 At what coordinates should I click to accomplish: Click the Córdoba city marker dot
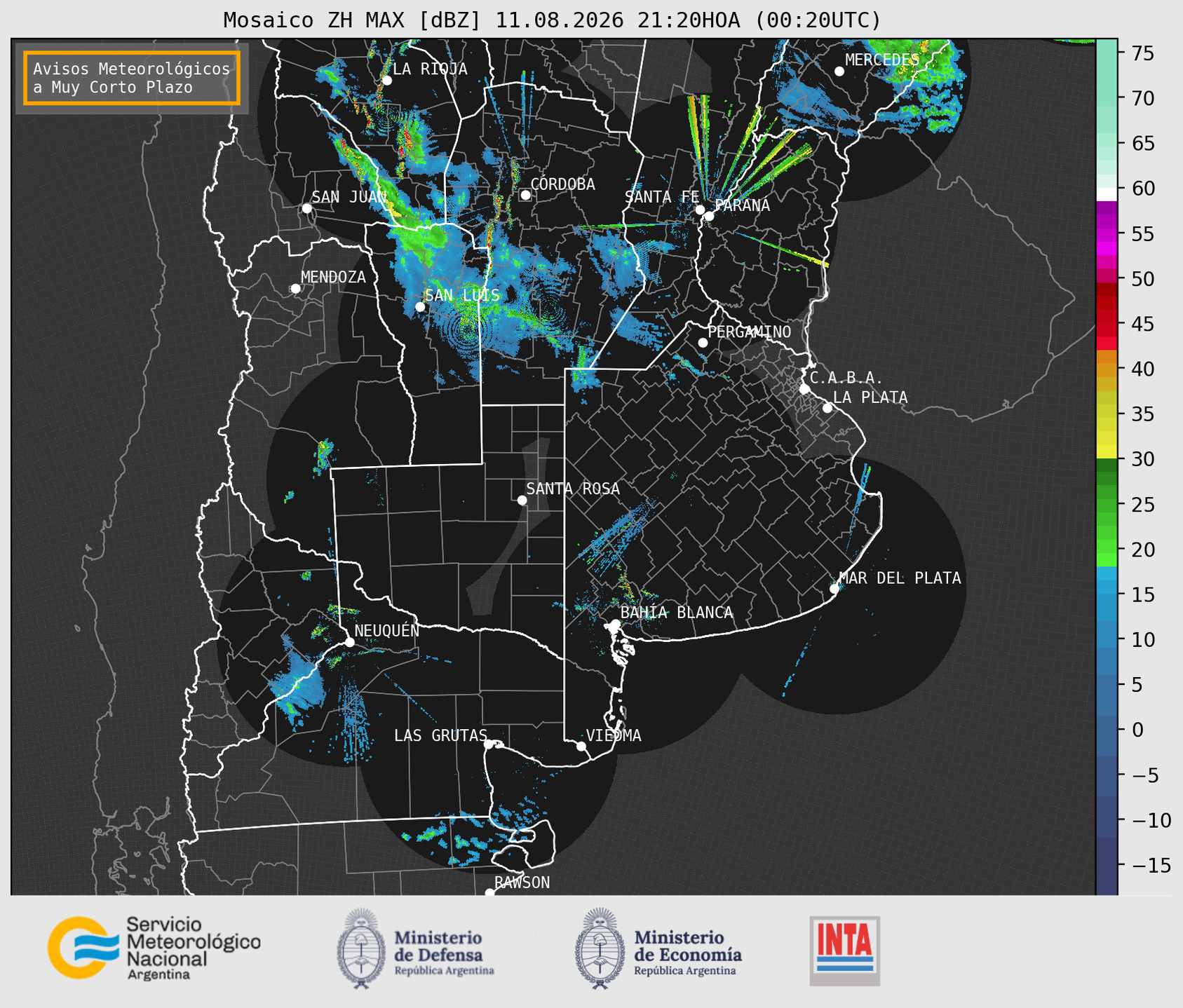tap(525, 195)
